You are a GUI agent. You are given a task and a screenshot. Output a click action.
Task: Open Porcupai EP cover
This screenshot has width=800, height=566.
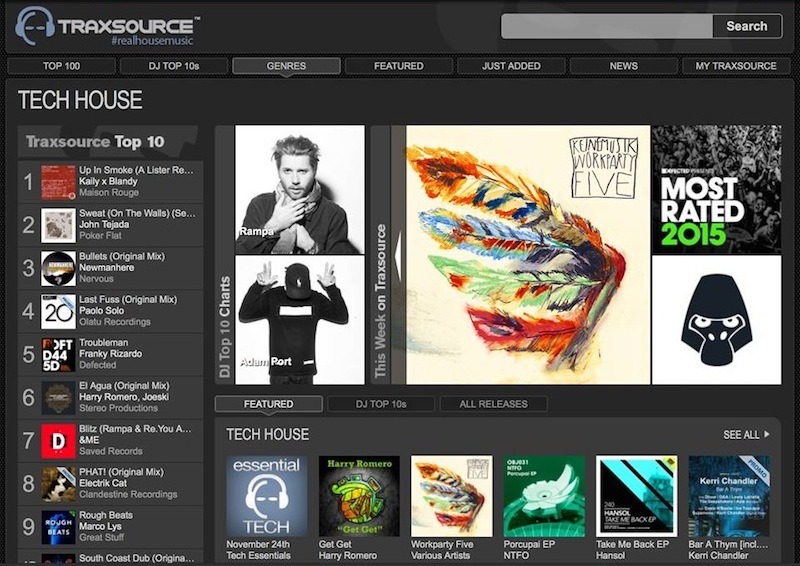544,496
